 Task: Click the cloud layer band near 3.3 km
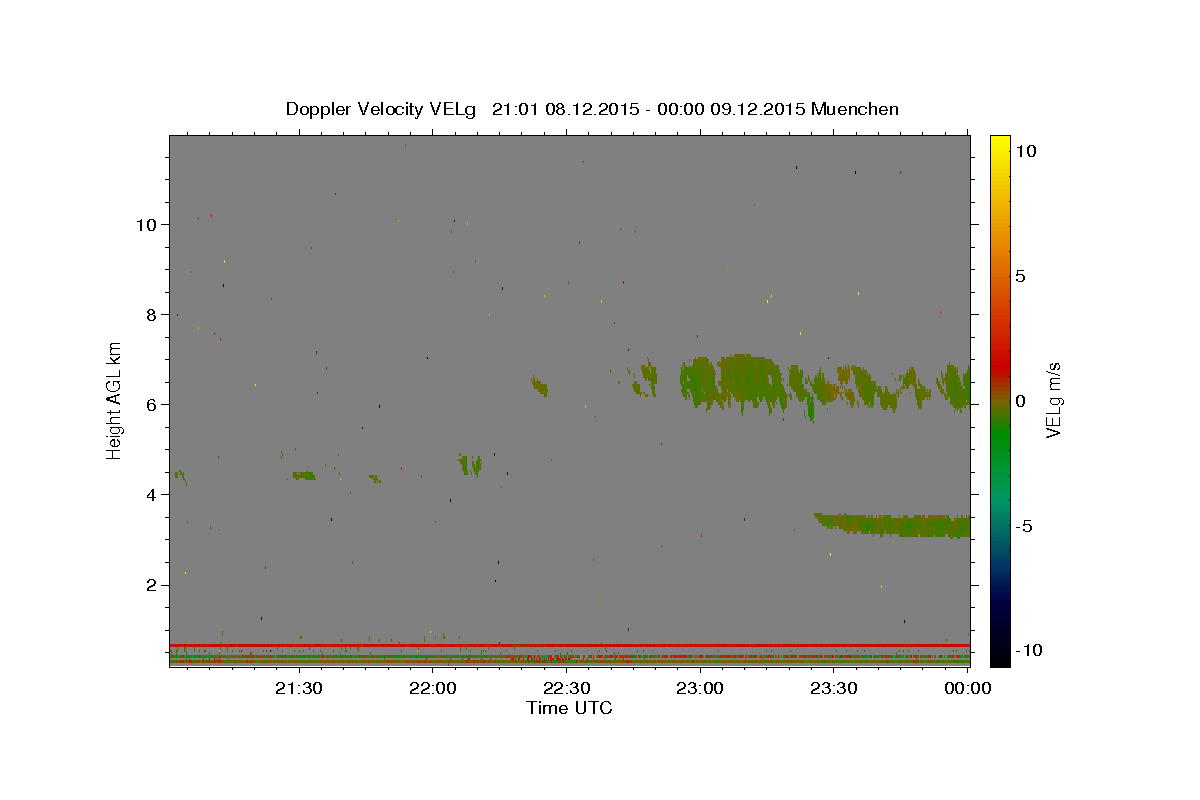coord(893,525)
